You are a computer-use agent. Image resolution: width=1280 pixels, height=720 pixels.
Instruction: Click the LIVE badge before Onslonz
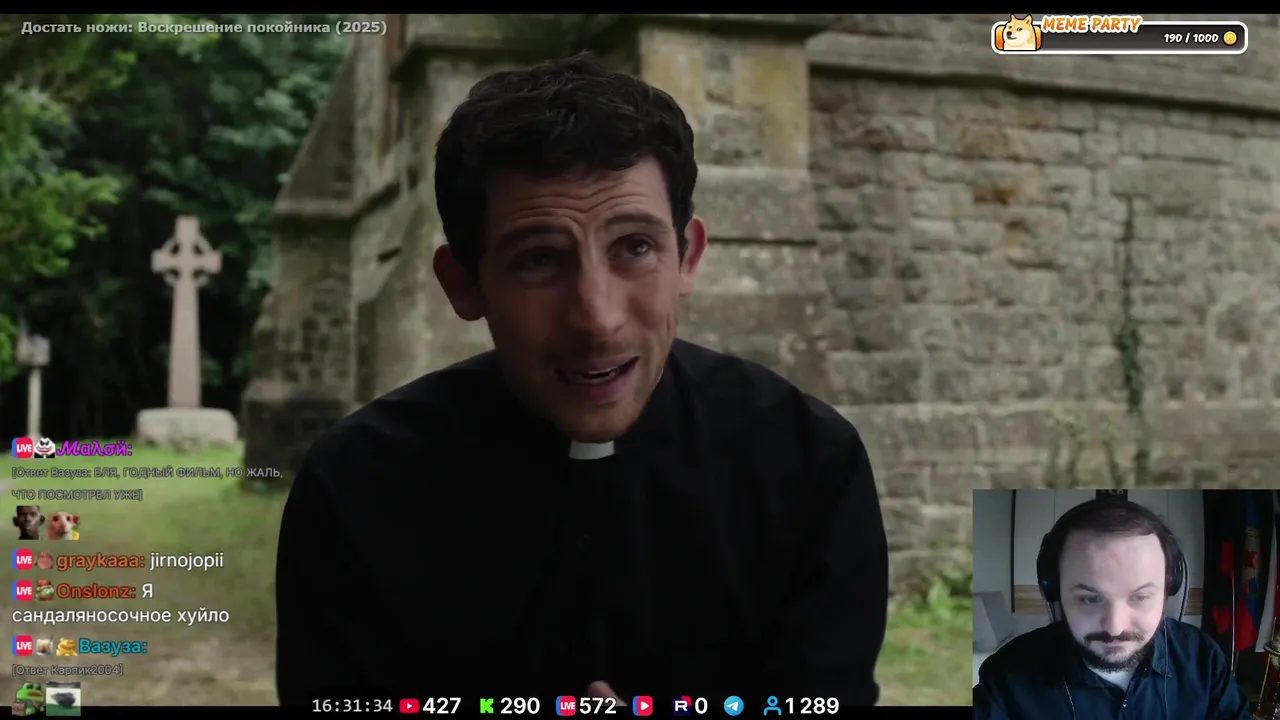click(x=23, y=591)
